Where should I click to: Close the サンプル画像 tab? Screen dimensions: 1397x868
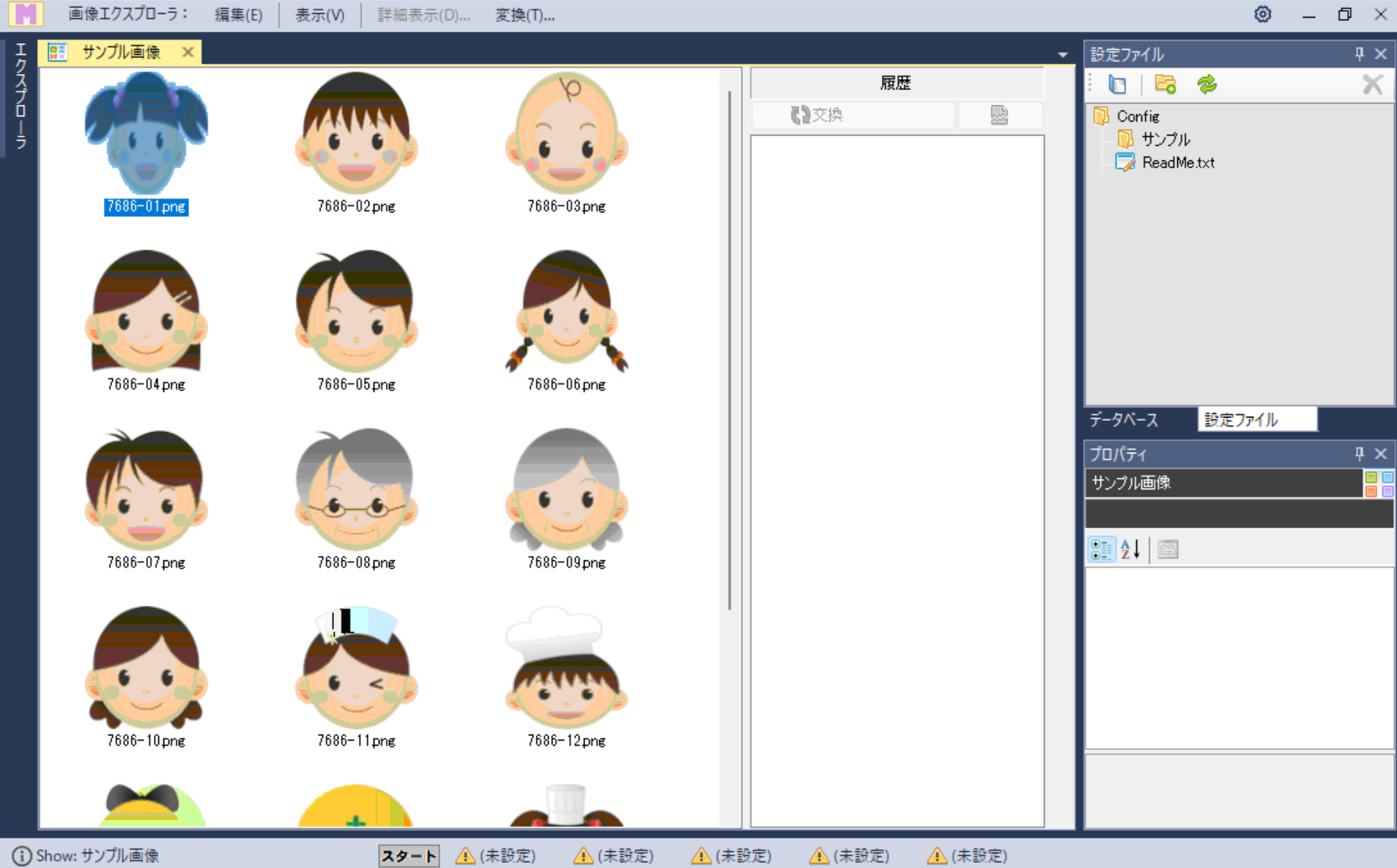(188, 52)
